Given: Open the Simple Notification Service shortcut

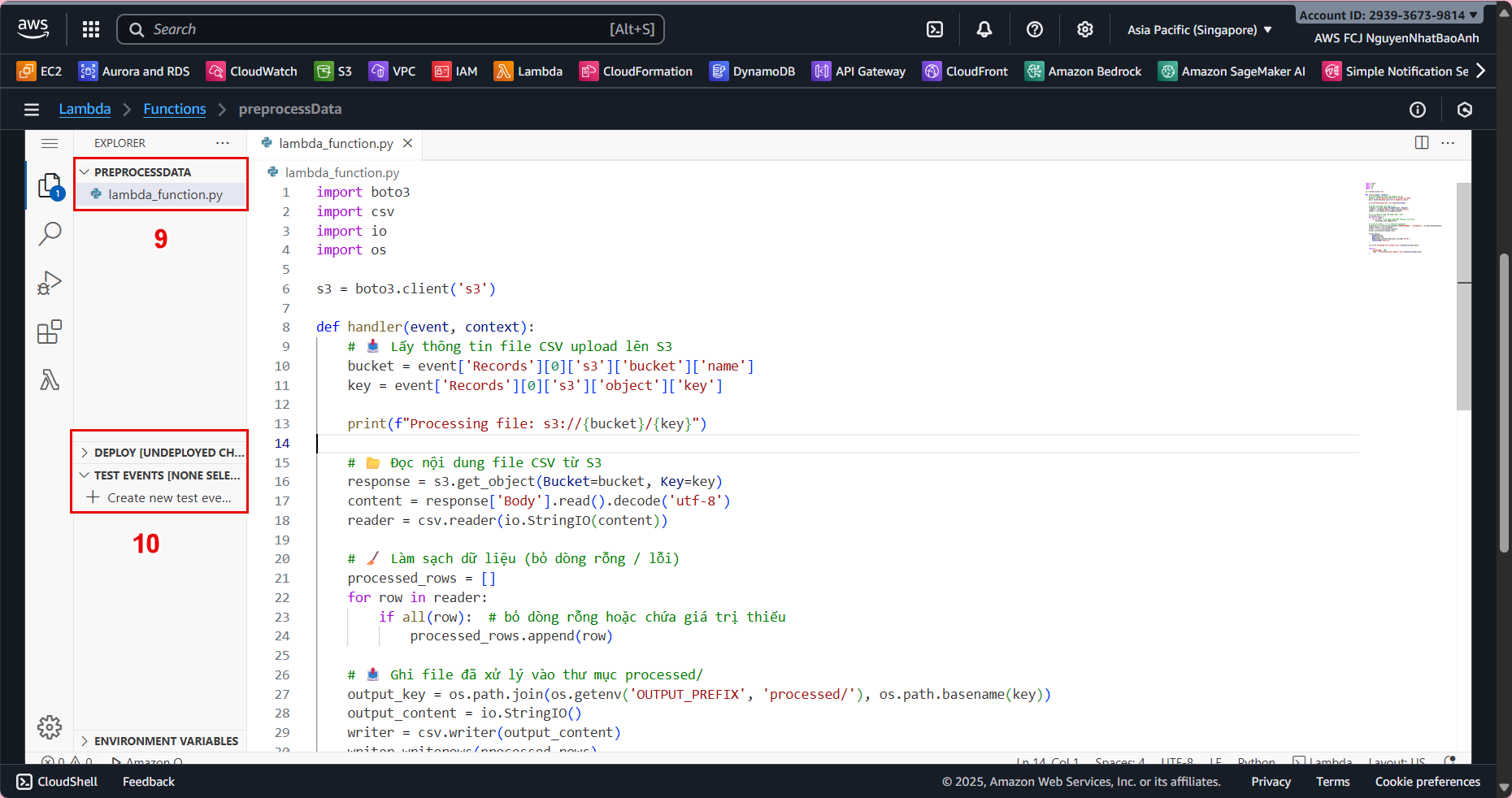Looking at the screenshot, I should (1396, 72).
